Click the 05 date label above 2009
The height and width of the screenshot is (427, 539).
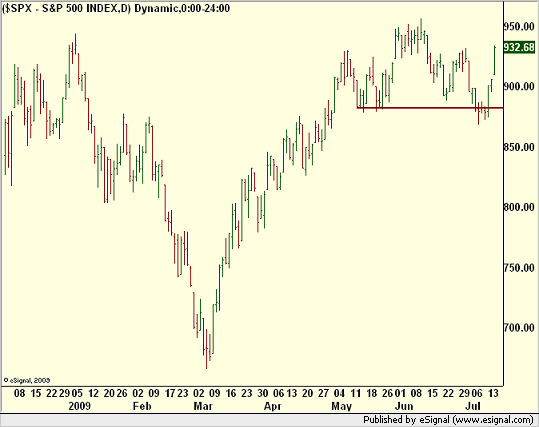[x=77, y=393]
